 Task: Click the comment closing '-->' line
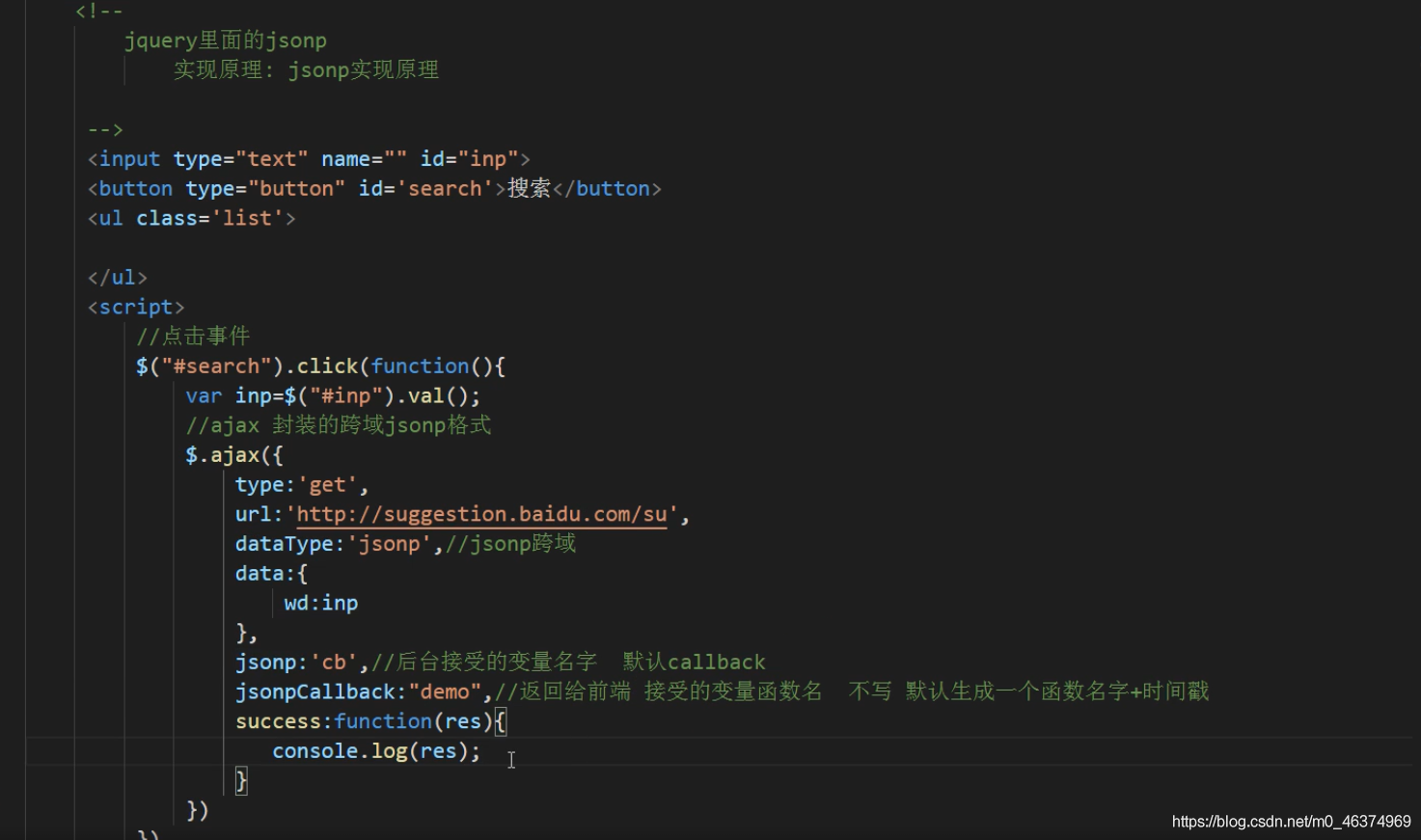tap(105, 129)
